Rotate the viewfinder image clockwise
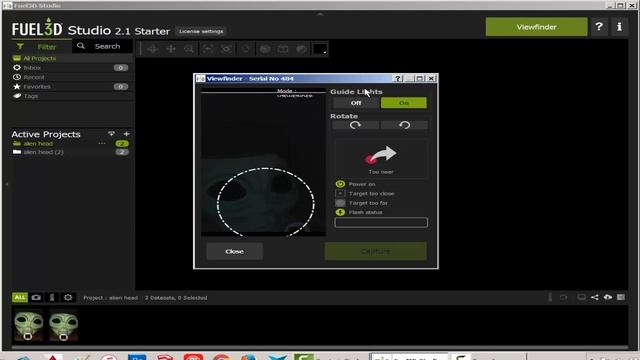The width and height of the screenshot is (640, 360). (x=356, y=125)
